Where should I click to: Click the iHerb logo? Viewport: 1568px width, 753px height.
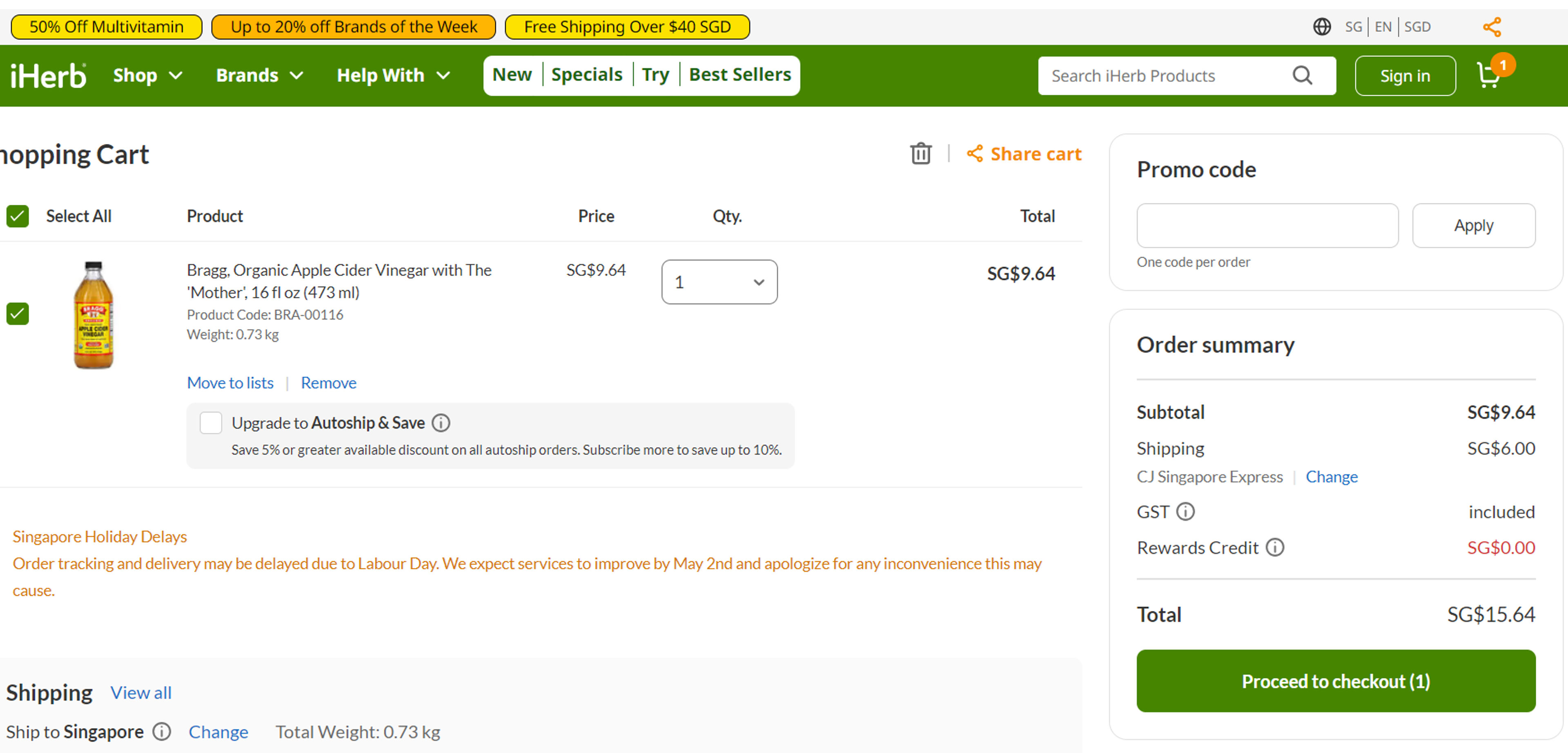tap(48, 76)
